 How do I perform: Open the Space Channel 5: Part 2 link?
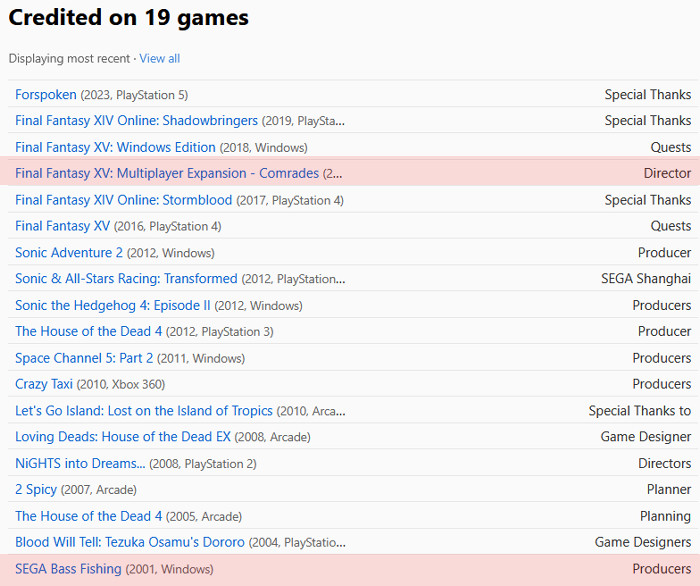pyautogui.click(x=84, y=358)
